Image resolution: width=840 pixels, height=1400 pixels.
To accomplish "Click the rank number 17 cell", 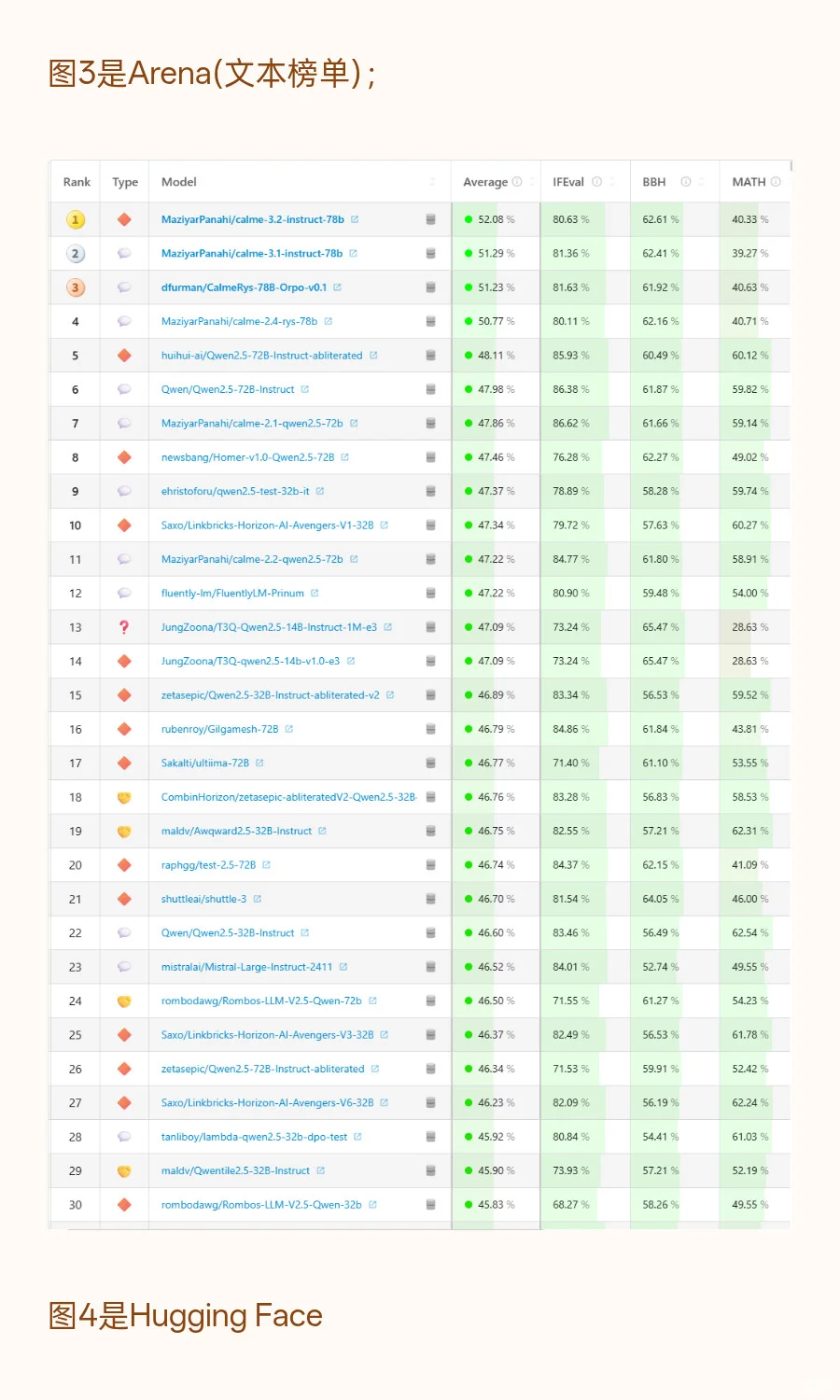I will [x=76, y=763].
